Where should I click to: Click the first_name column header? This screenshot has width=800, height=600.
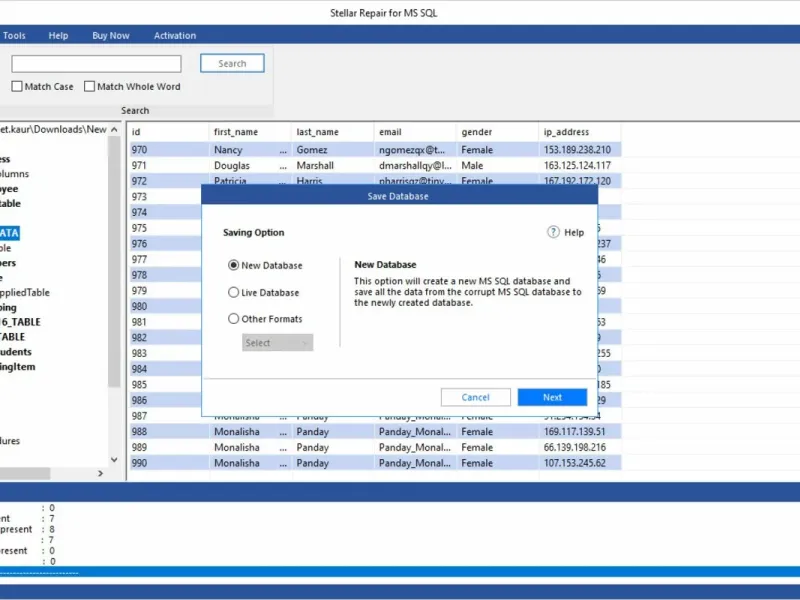pyautogui.click(x=250, y=132)
